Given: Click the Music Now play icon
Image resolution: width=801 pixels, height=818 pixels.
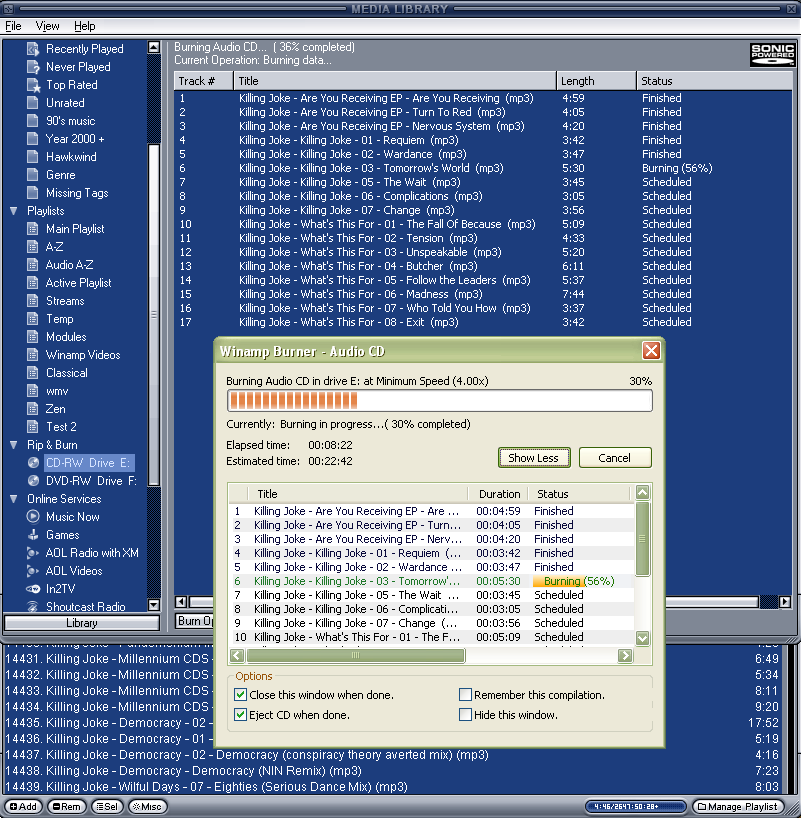Looking at the screenshot, I should (x=33, y=516).
